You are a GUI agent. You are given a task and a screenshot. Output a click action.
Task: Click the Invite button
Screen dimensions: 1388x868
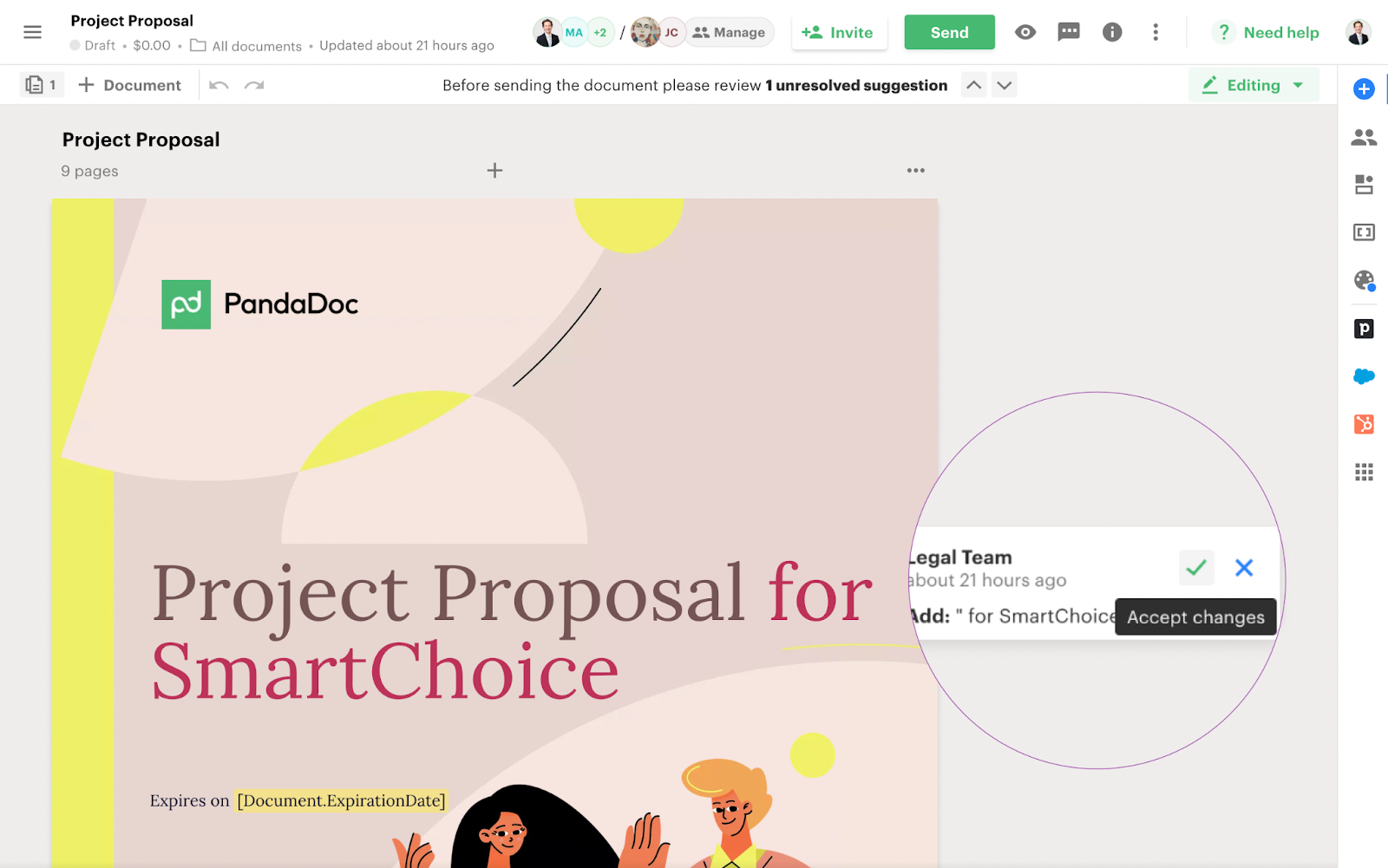839,32
